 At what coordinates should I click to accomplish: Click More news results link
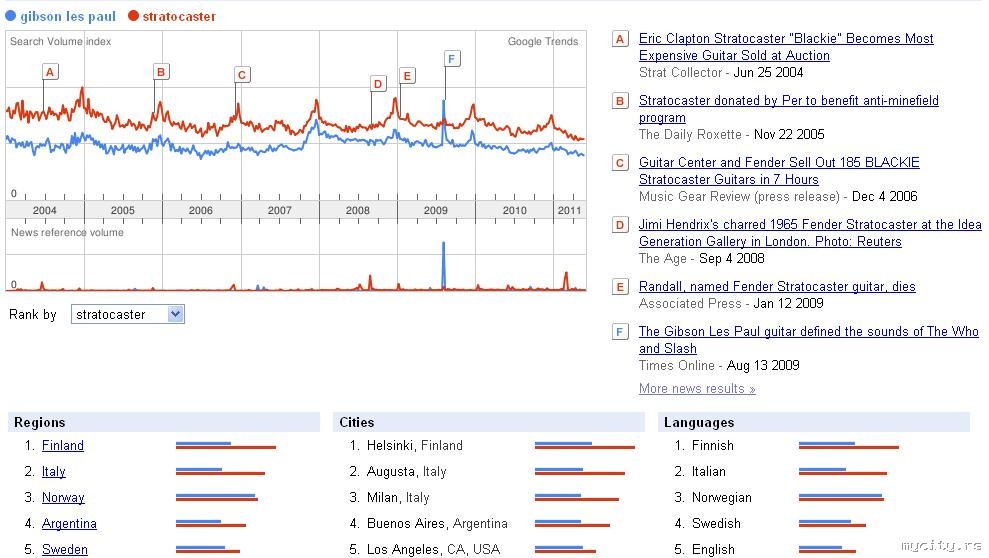697,388
